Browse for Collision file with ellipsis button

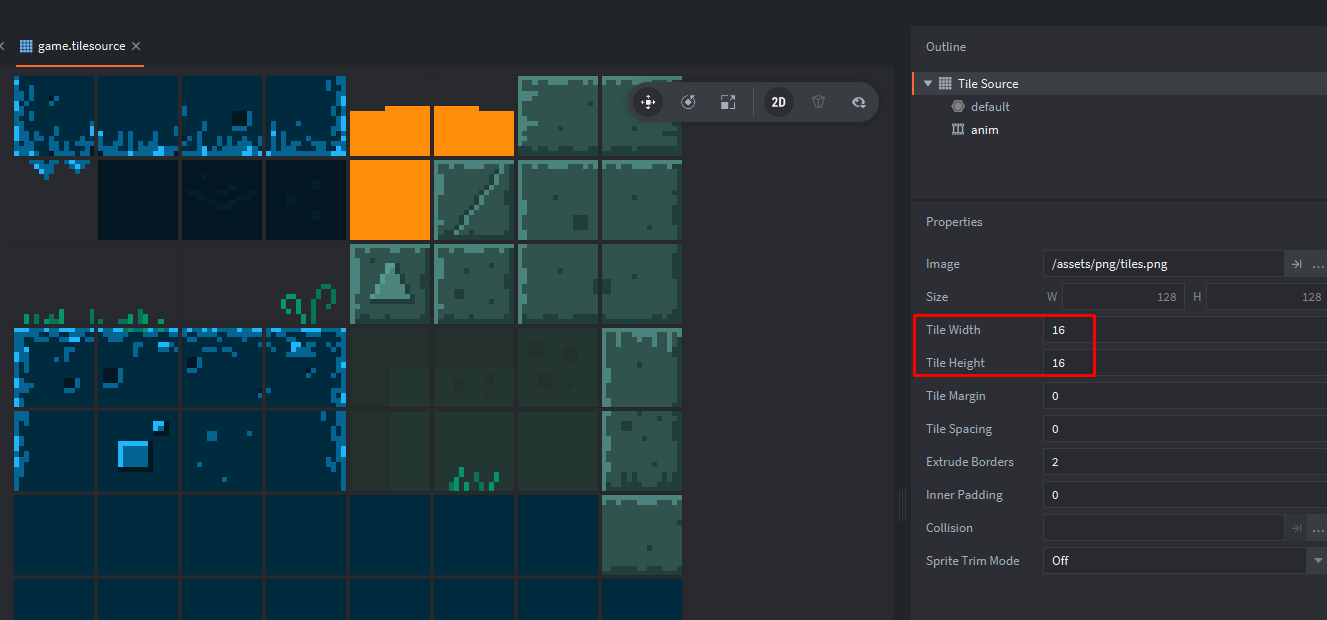1318,528
